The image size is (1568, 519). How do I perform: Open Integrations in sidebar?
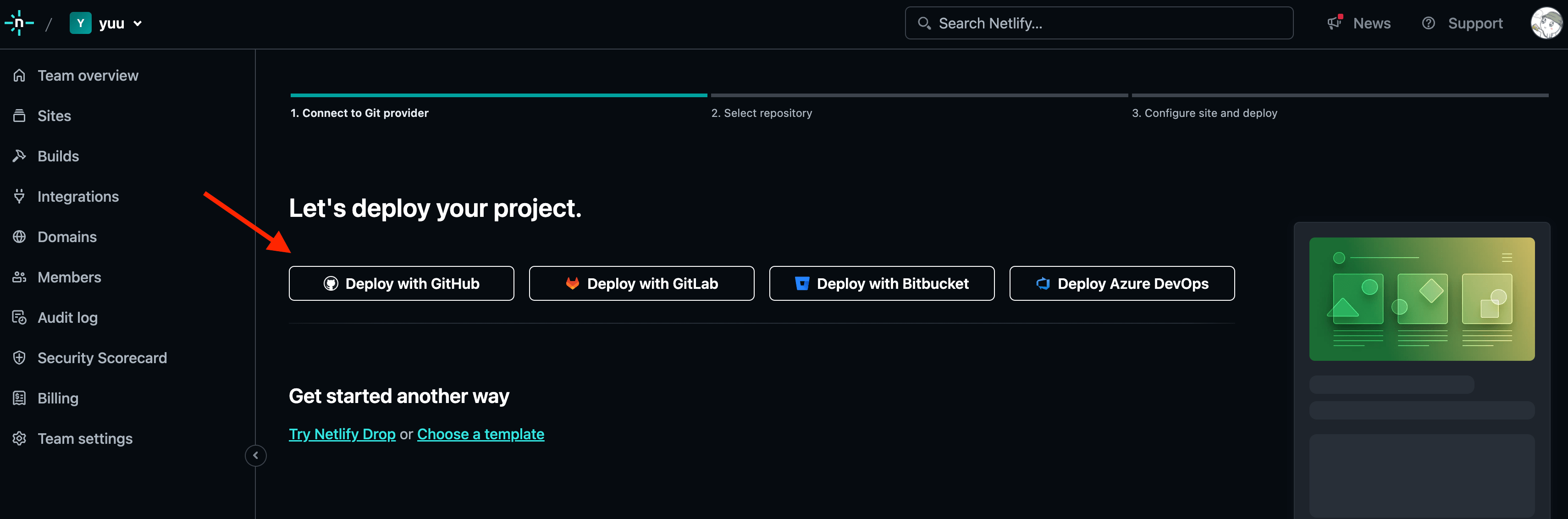click(78, 197)
